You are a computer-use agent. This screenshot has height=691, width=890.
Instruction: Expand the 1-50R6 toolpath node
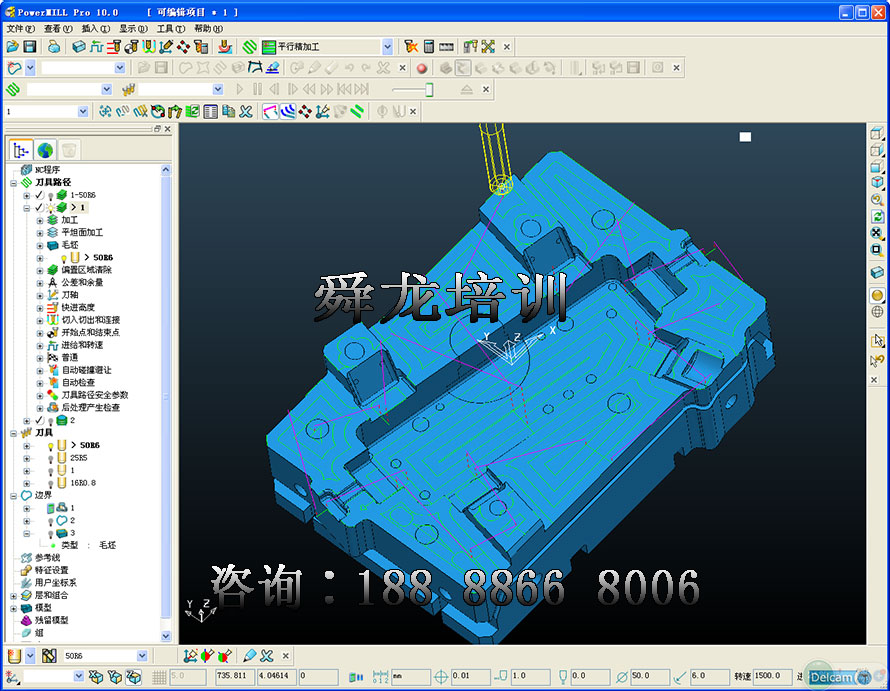pyautogui.click(x=27, y=195)
